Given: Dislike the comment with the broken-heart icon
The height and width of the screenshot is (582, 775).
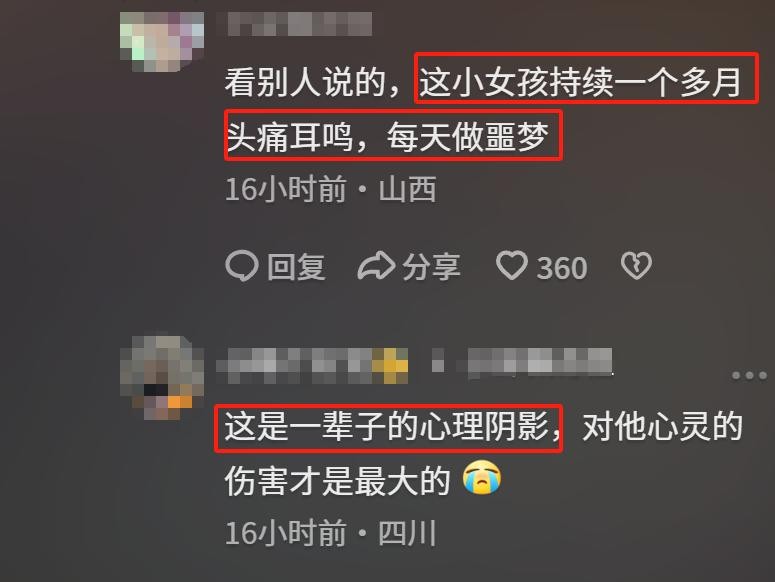Looking at the screenshot, I should click(636, 266).
